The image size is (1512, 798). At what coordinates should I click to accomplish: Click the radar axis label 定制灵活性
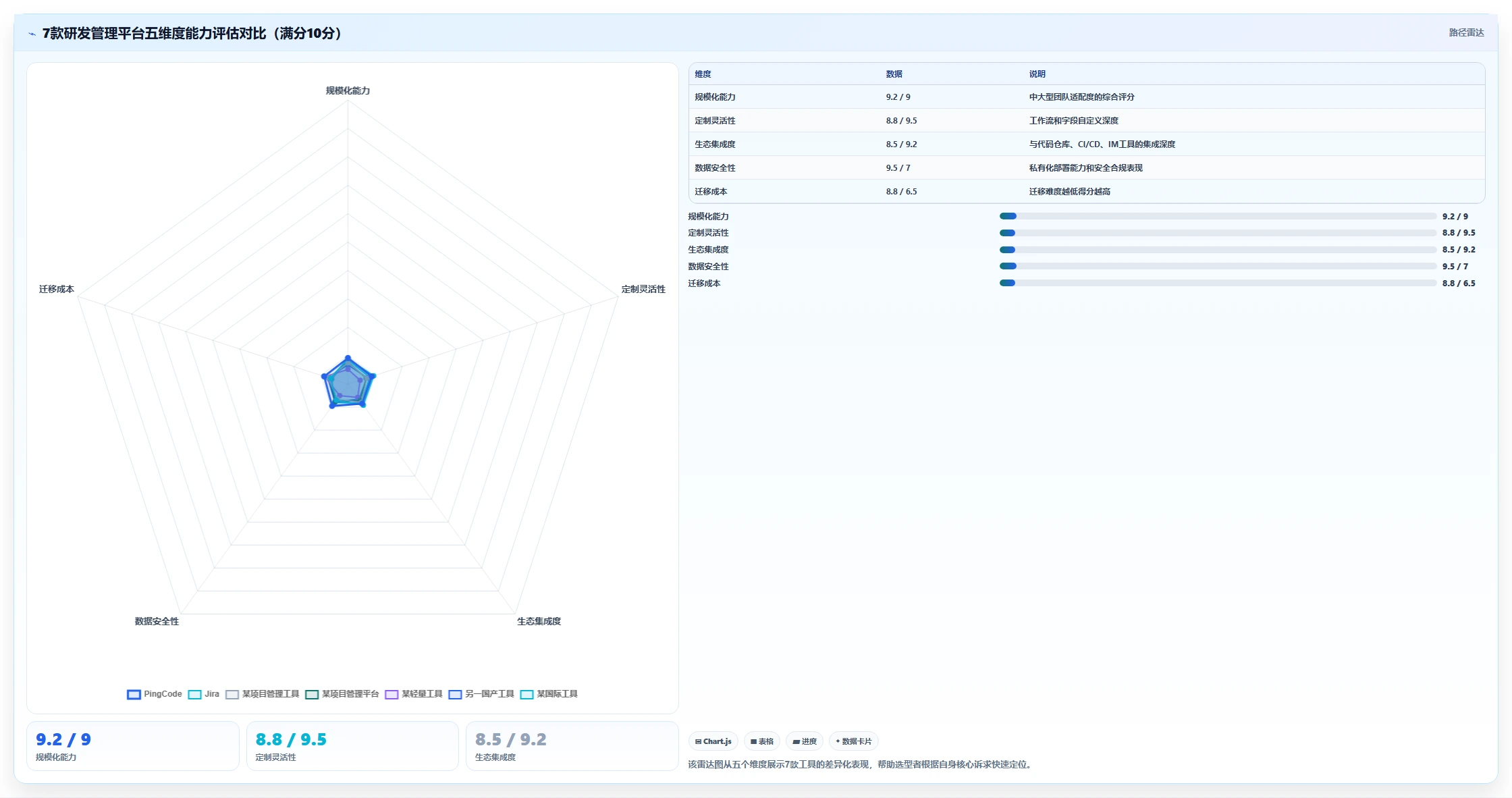pyautogui.click(x=643, y=289)
